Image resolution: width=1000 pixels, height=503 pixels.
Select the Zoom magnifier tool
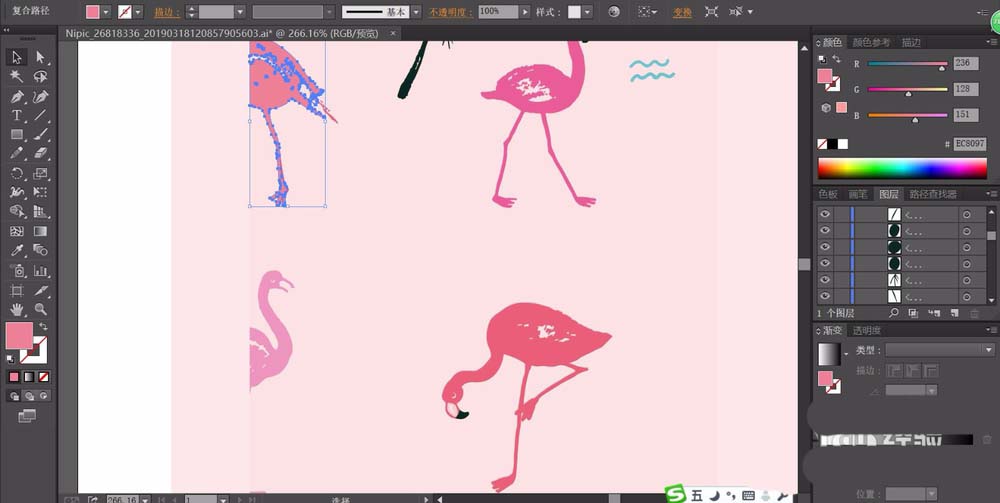(x=41, y=310)
